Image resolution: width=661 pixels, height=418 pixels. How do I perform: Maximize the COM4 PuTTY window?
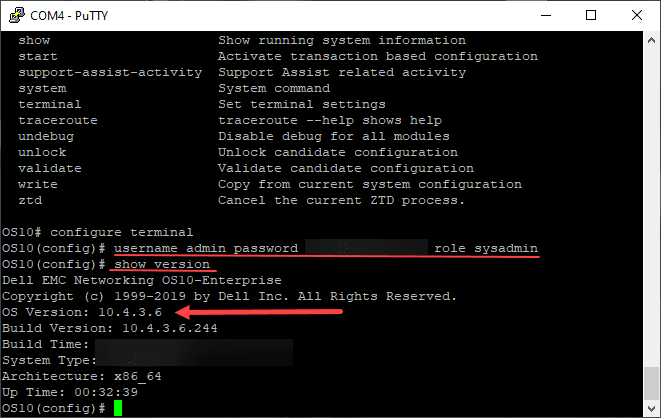(x=592, y=13)
